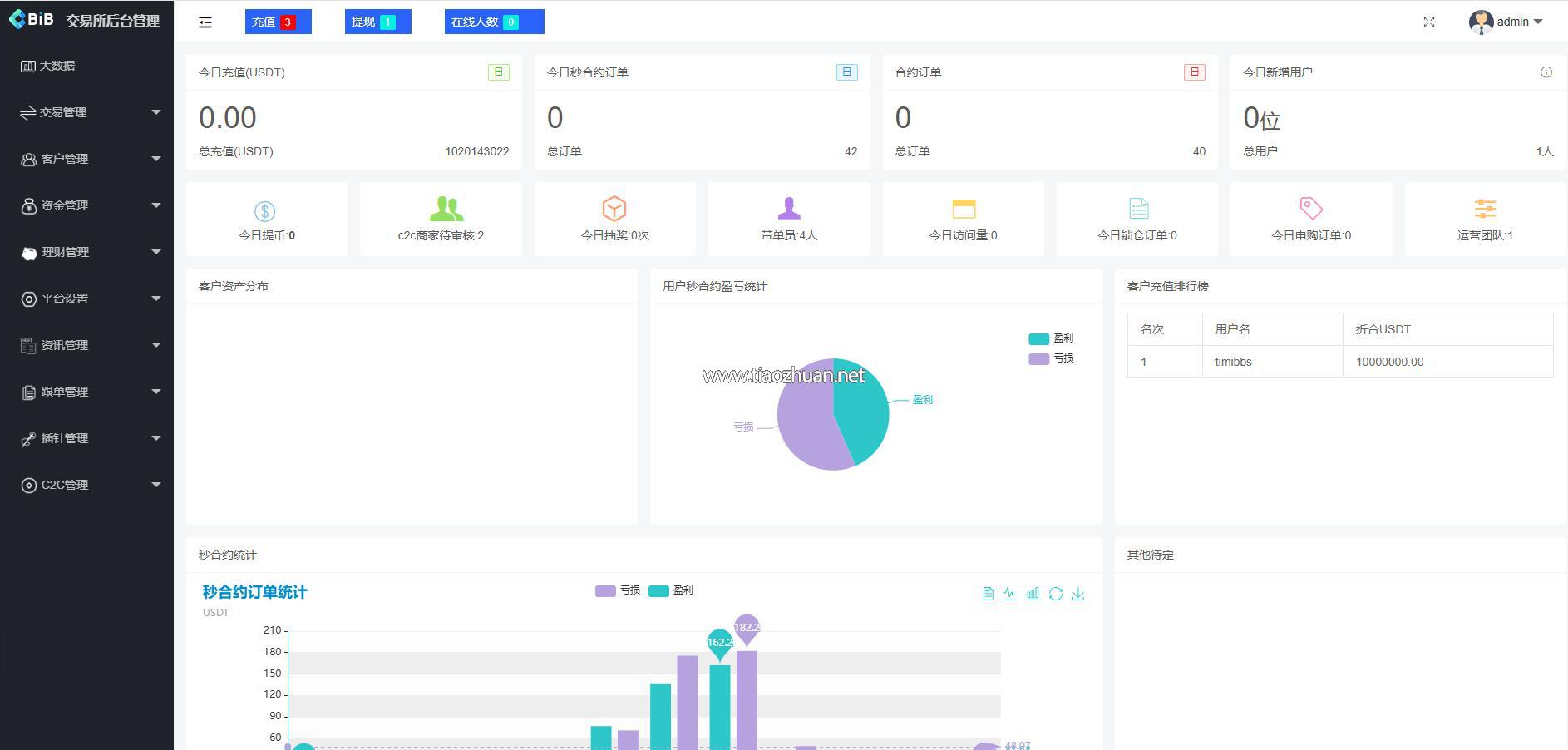The height and width of the screenshot is (750, 1568).
Task: Click the sliders icon for 运营团队
Action: tap(1485, 208)
